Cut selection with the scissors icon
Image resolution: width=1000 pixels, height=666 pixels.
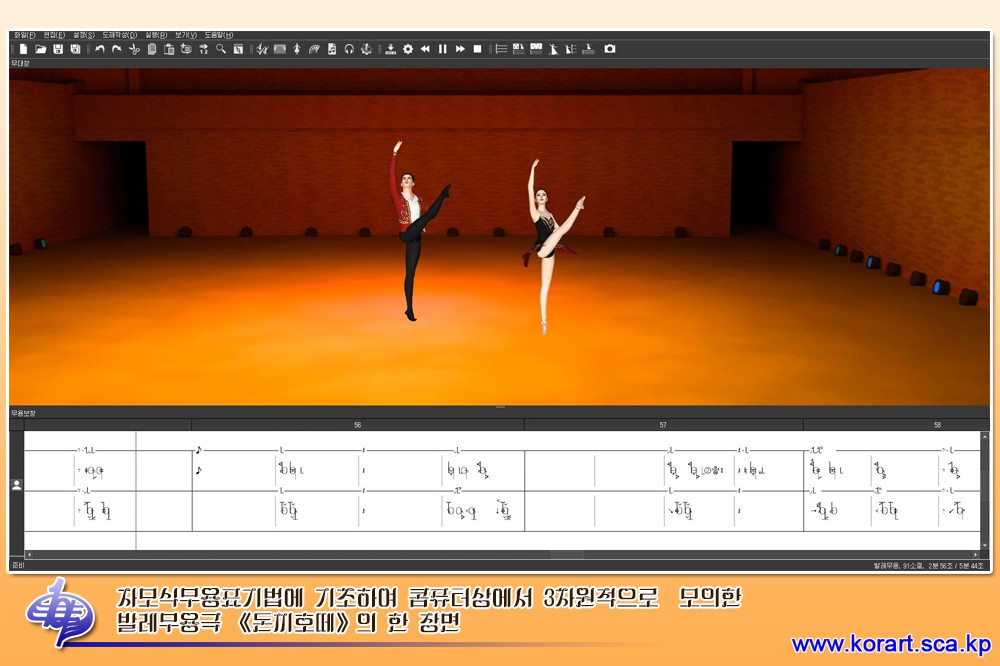pos(134,49)
